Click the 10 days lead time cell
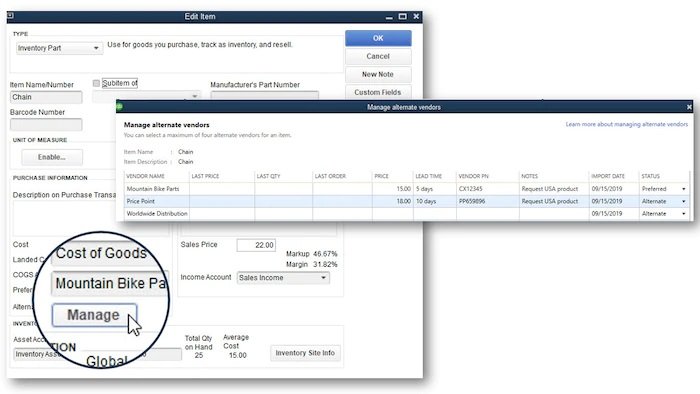This screenshot has width=700, height=394. click(x=435, y=202)
